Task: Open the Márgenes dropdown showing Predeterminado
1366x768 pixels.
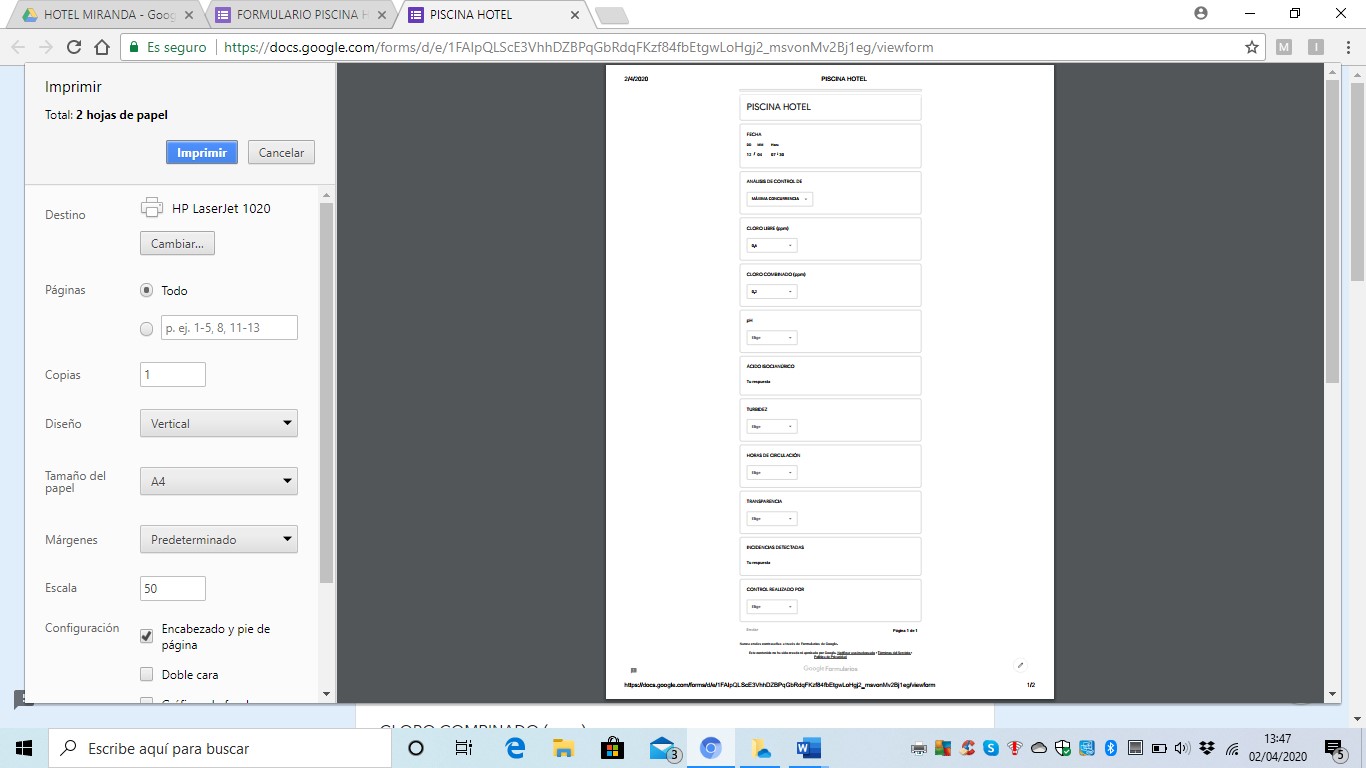Action: tap(218, 540)
